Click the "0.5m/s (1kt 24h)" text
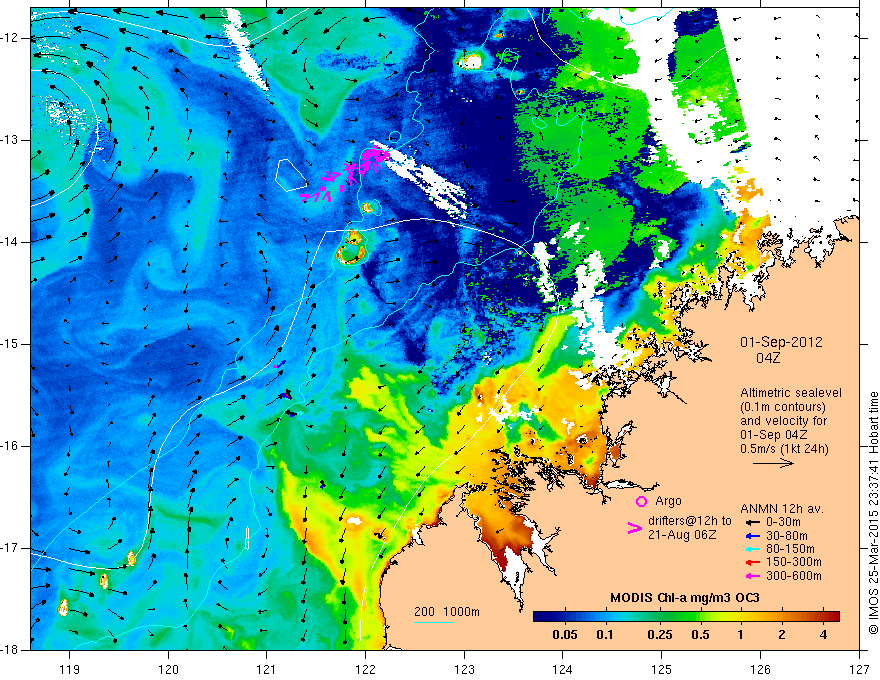Screen dimensions: 880x680 pos(784,449)
